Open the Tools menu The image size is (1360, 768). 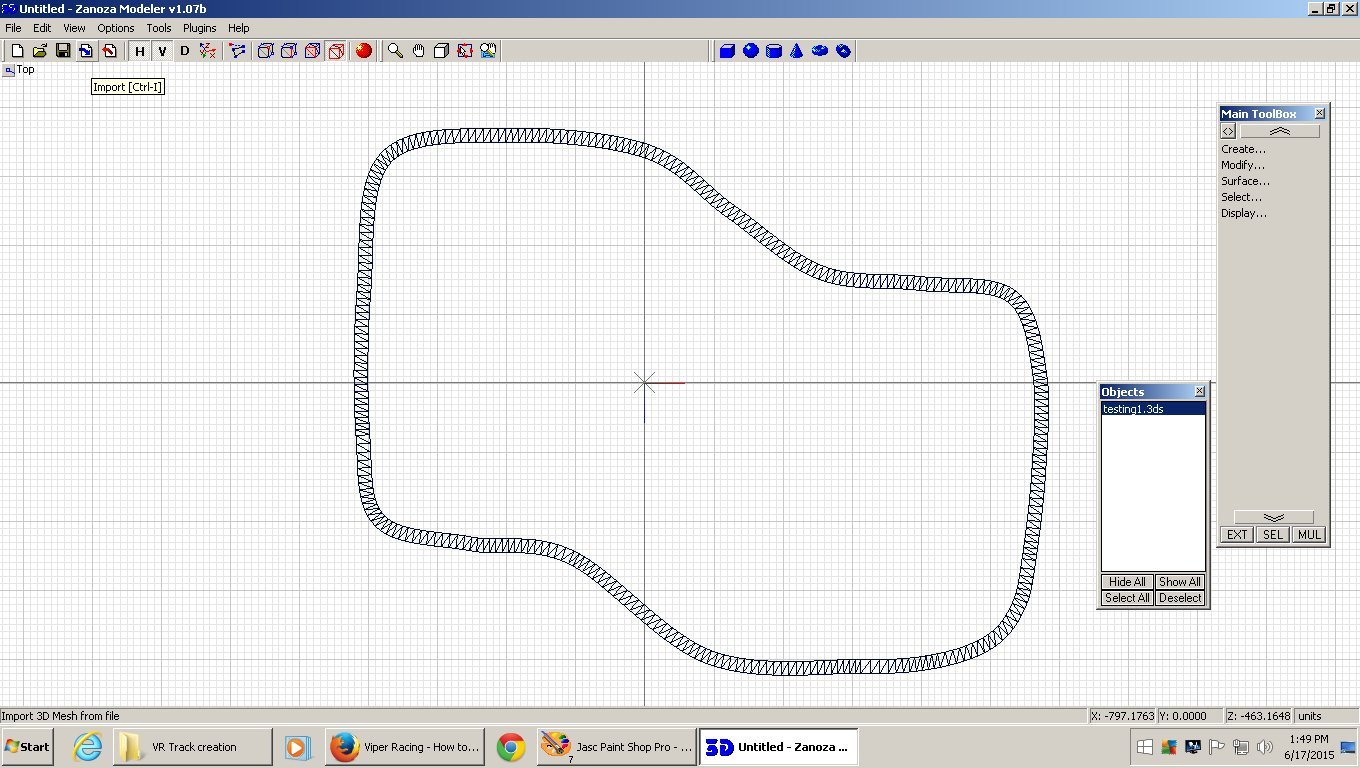pyautogui.click(x=159, y=28)
